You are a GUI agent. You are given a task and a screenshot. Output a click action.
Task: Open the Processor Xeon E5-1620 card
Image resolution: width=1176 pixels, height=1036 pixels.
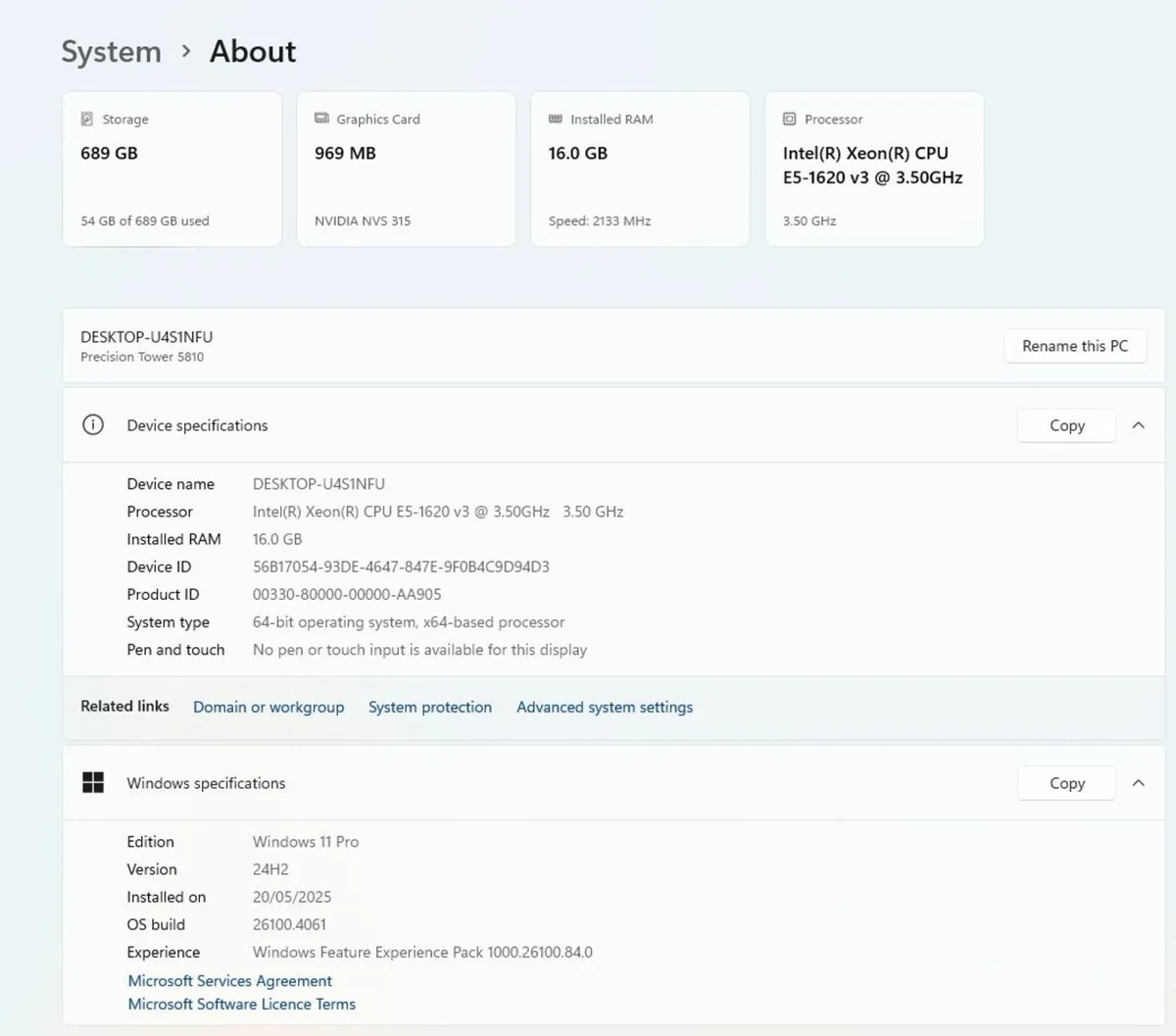874,170
